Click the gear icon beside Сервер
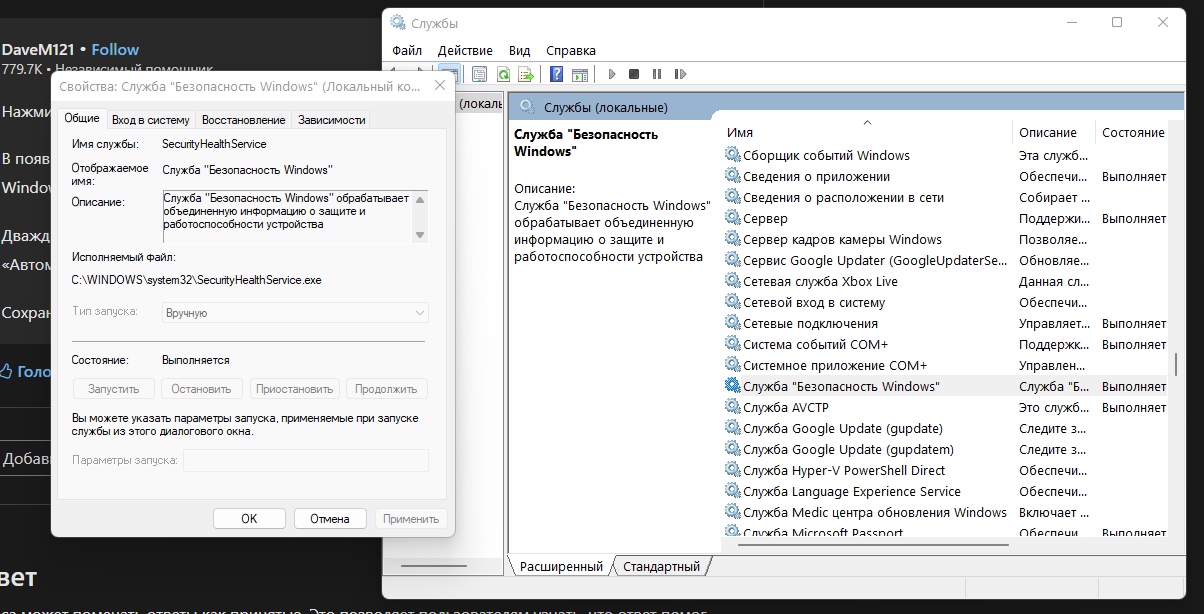This screenshot has height=614, width=1204. (x=732, y=218)
